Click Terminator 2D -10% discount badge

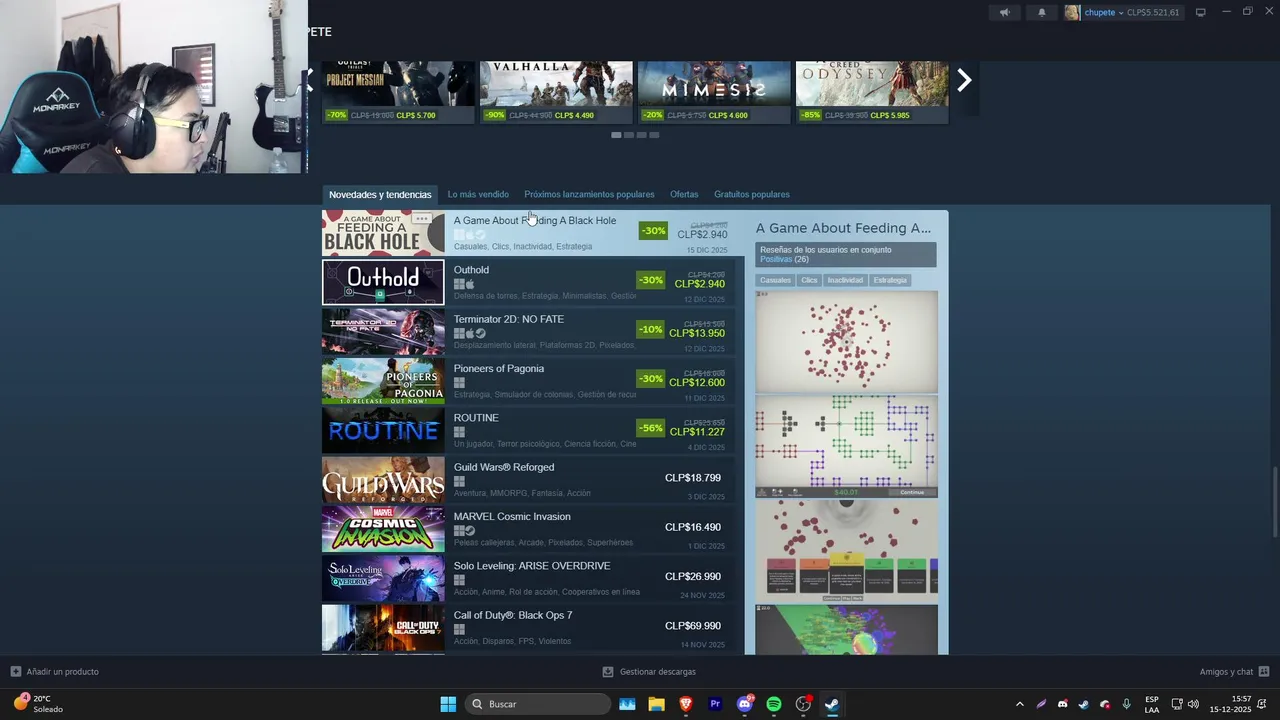coord(651,329)
